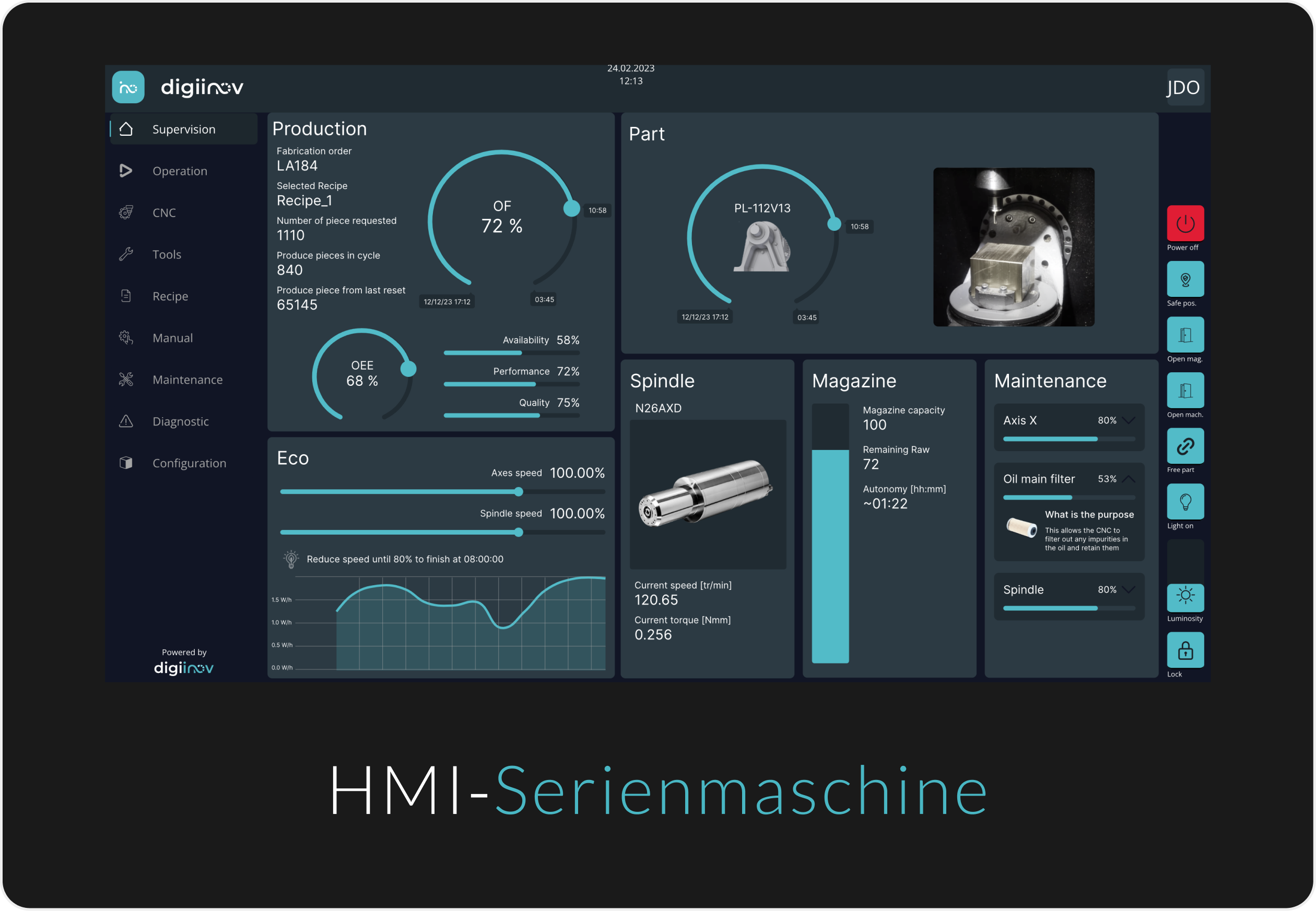Expand the Axis X maintenance details
This screenshot has width=1316, height=911.
click(x=1128, y=421)
